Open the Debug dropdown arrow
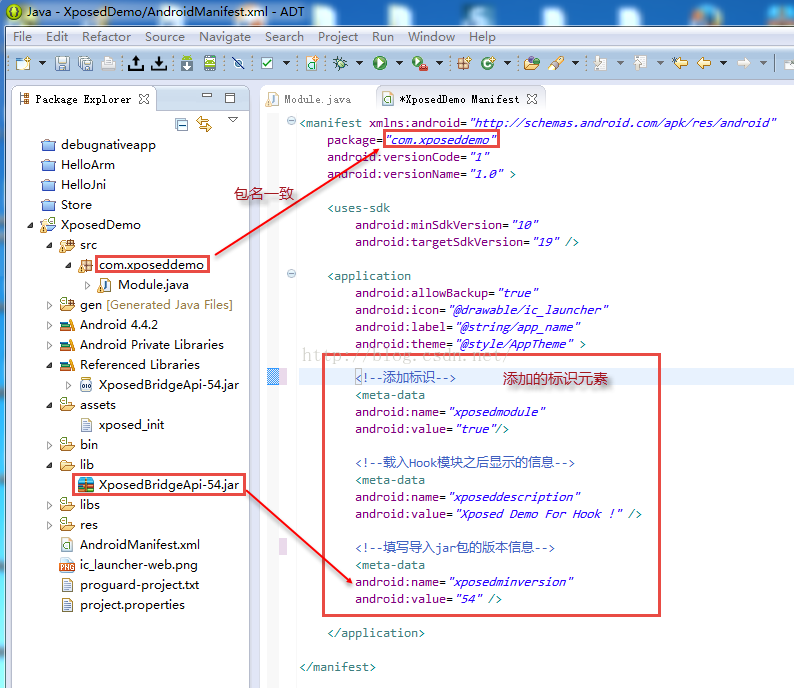This screenshot has height=688, width=794. [x=360, y=63]
